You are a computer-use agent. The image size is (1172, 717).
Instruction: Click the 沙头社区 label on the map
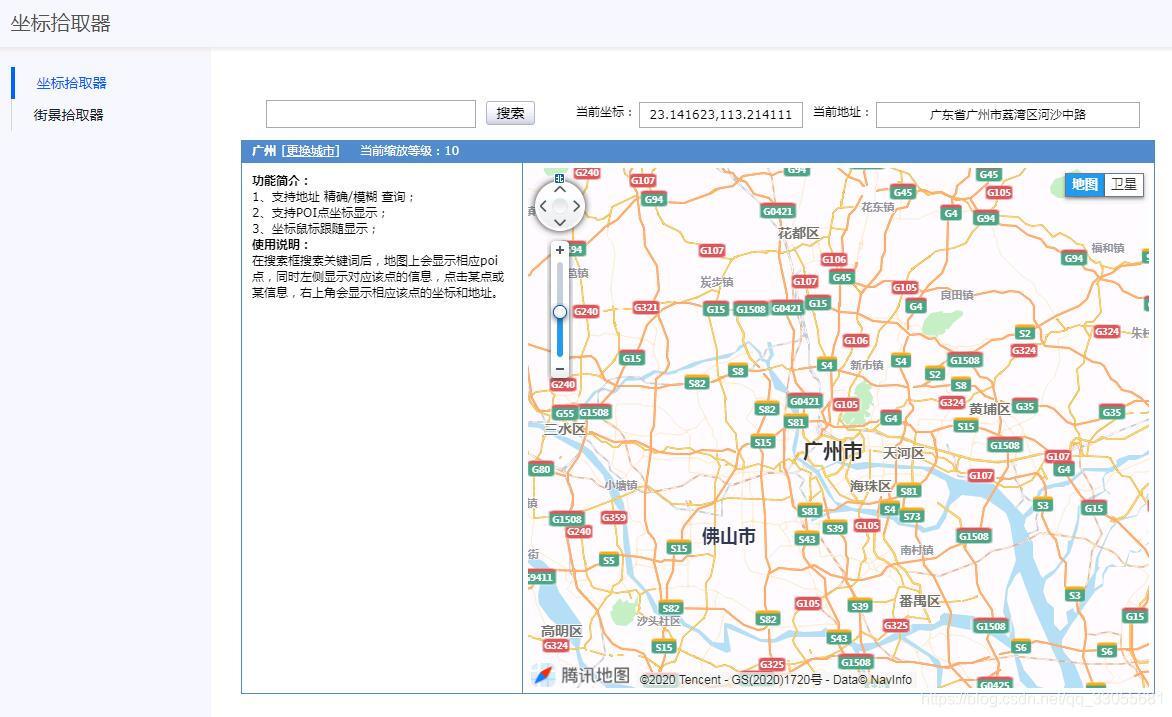tap(659, 621)
